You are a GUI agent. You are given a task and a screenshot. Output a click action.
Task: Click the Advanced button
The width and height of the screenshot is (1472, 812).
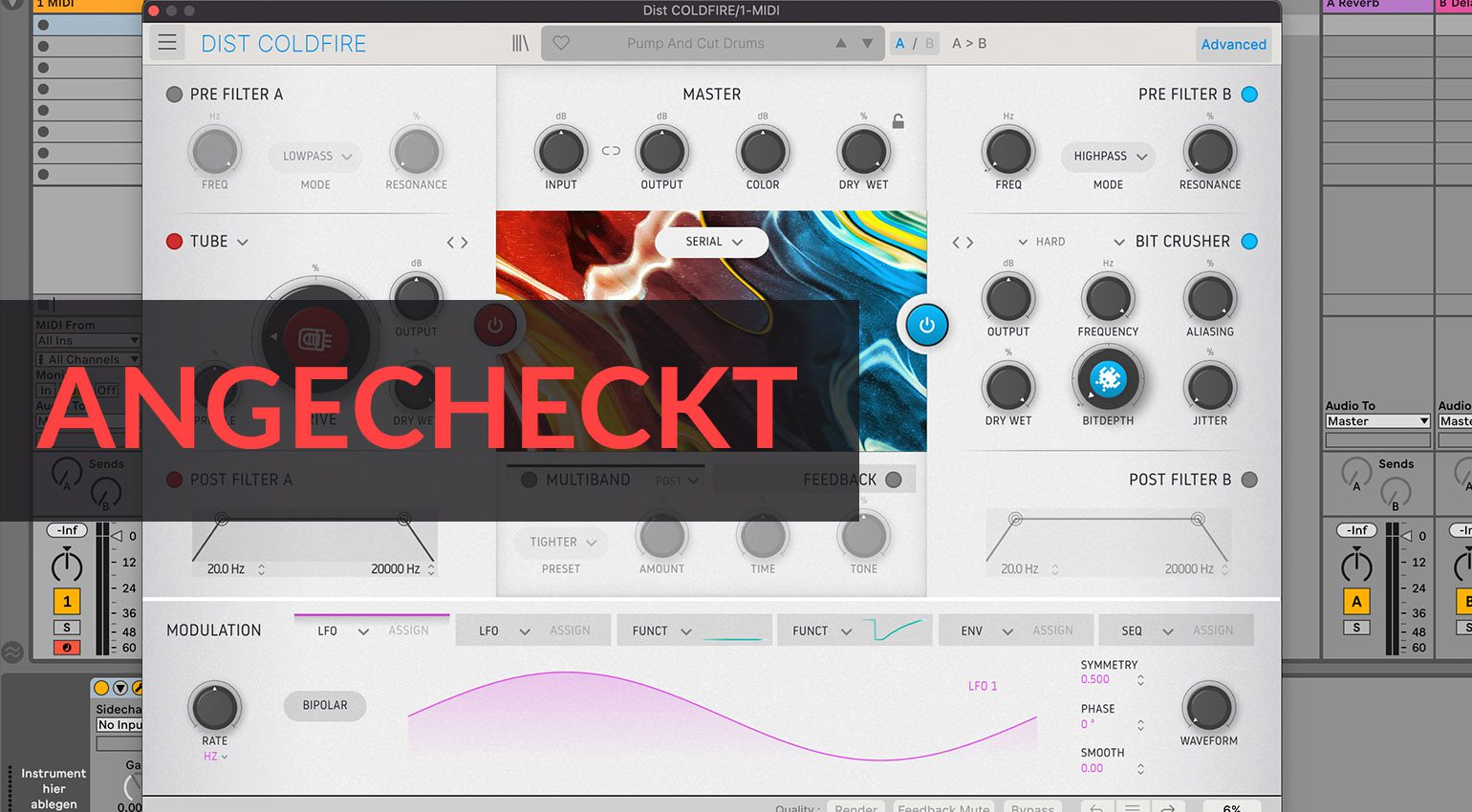pos(1233,44)
